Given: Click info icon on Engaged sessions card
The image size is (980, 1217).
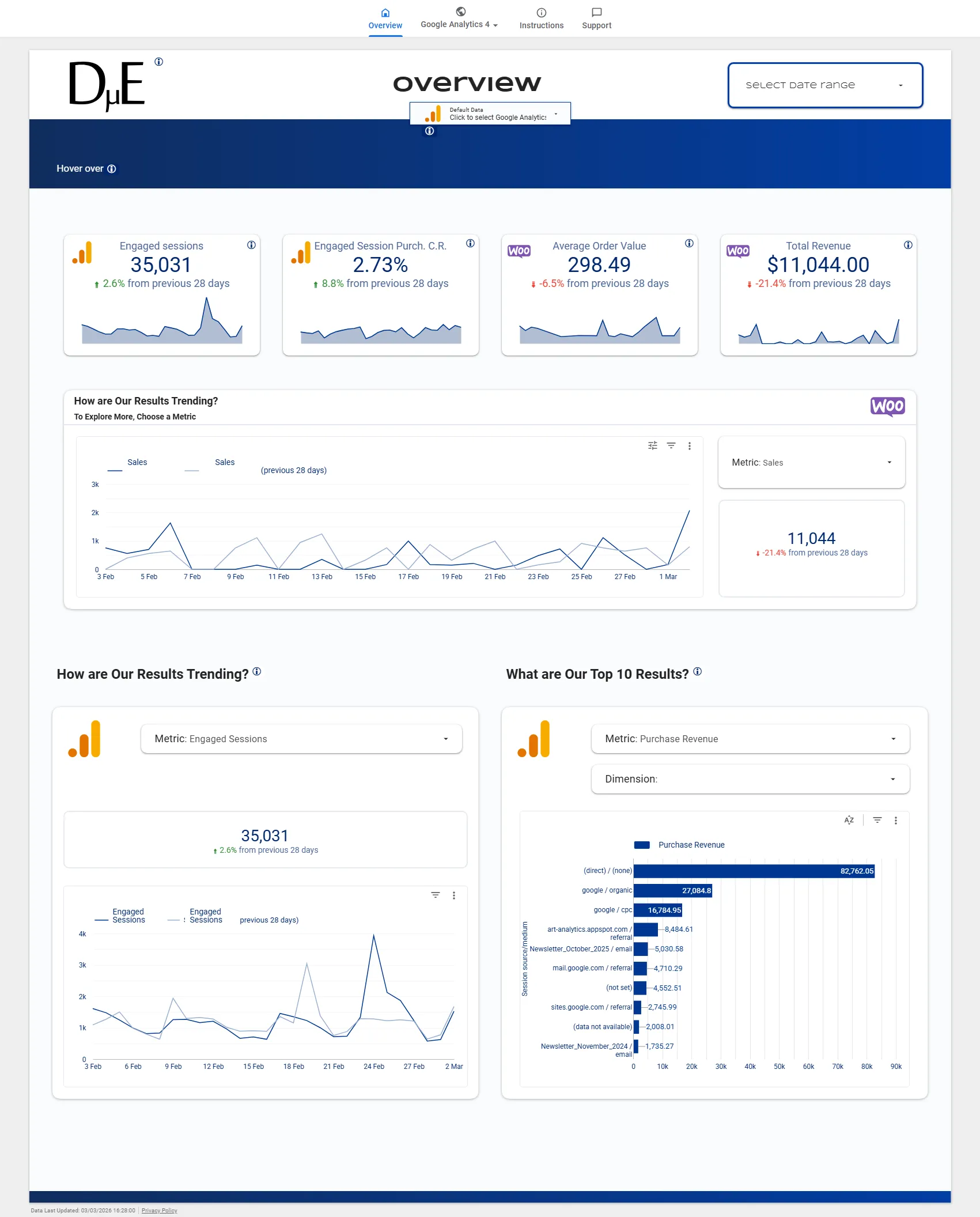Looking at the screenshot, I should click(x=251, y=245).
